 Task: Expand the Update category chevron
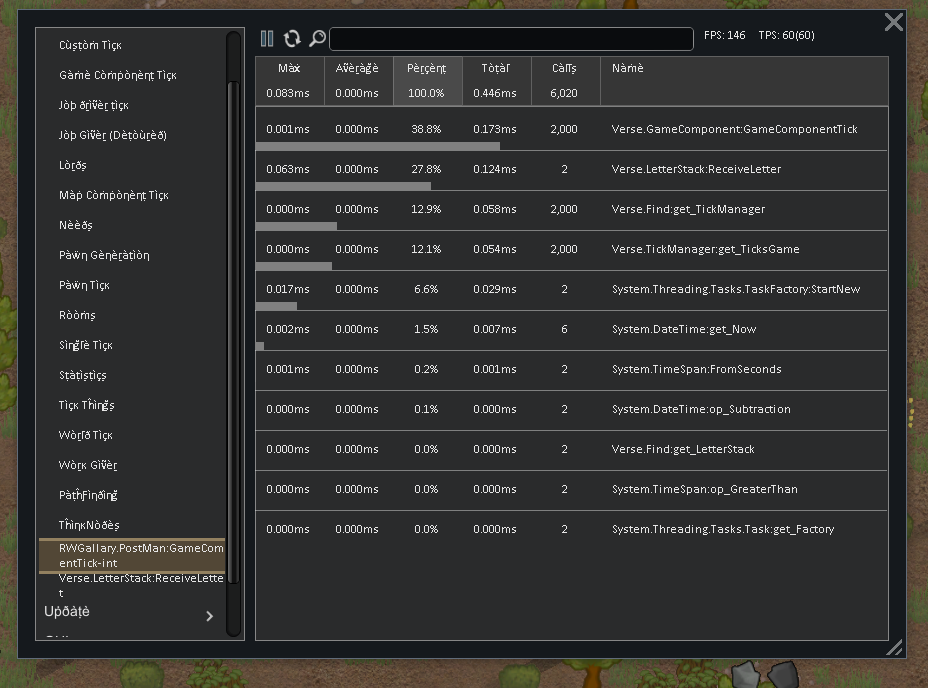click(210, 616)
